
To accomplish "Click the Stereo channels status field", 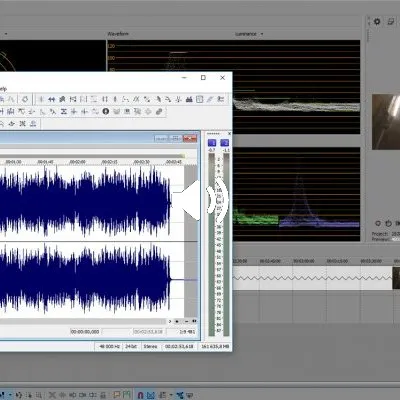I will point(150,347).
